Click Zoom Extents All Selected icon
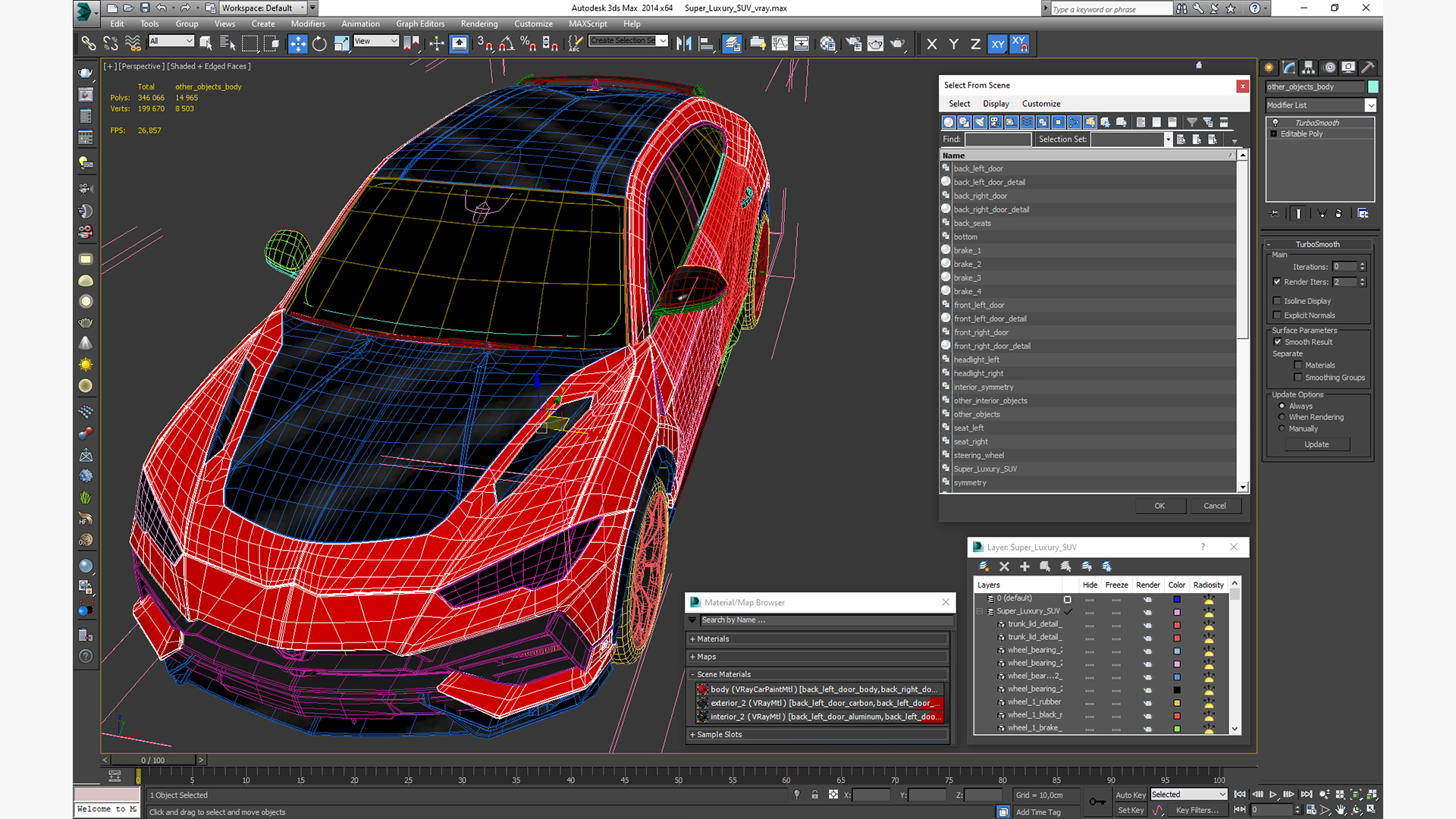This screenshot has width=1456, height=819. (1372, 795)
